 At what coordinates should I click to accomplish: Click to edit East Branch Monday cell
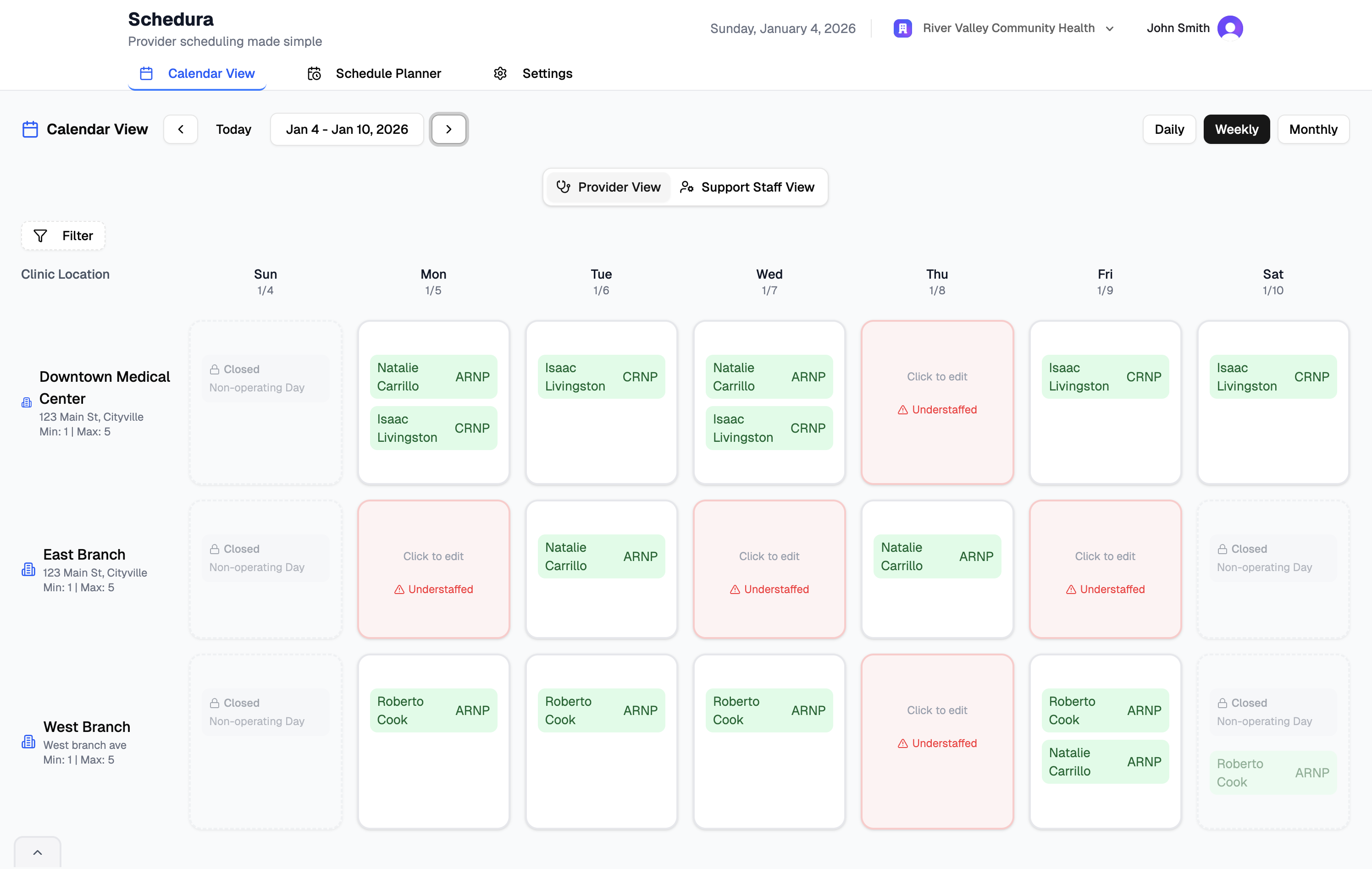tap(433, 569)
